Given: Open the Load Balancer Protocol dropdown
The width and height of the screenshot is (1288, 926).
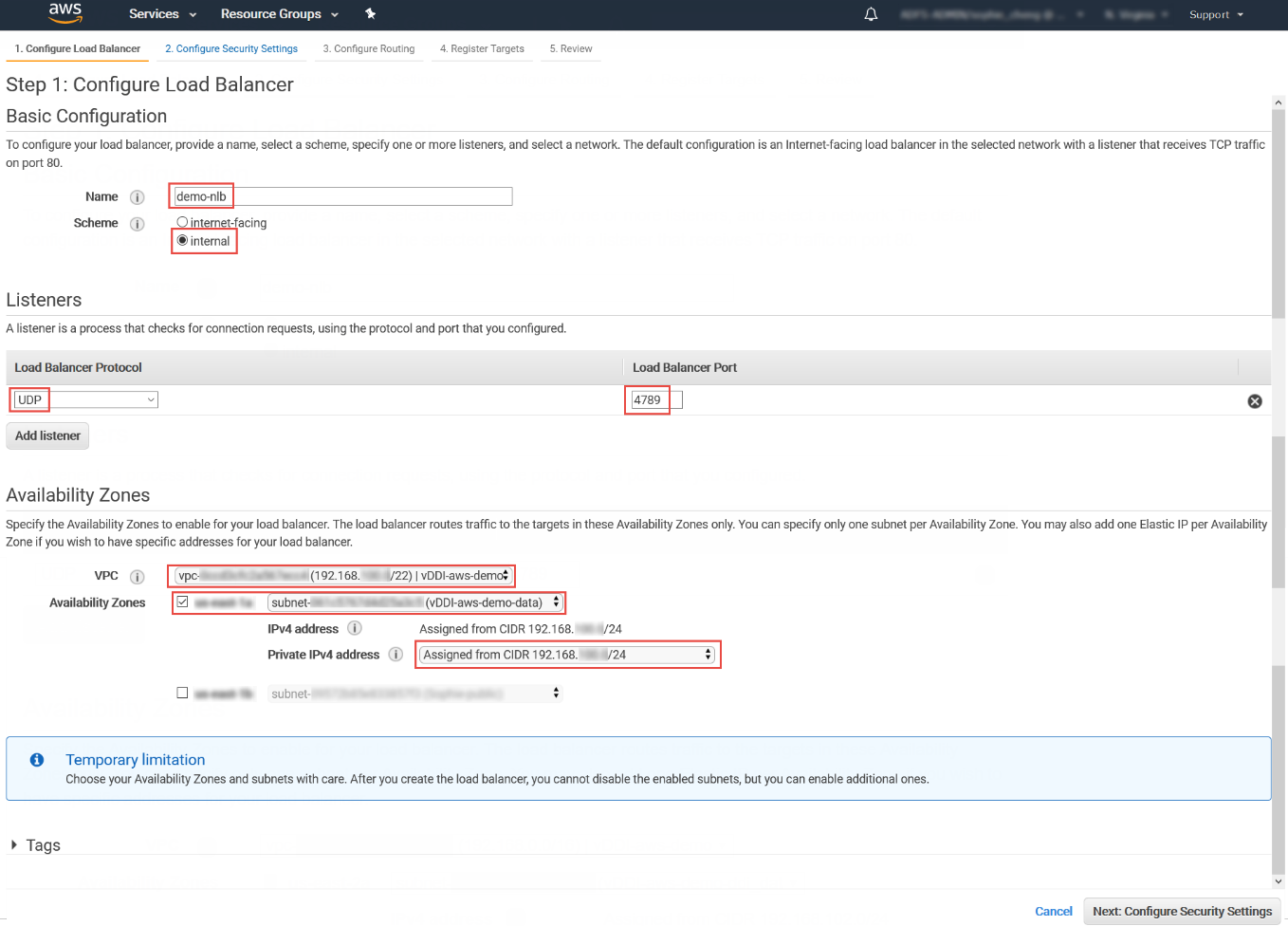Looking at the screenshot, I should [x=83, y=398].
